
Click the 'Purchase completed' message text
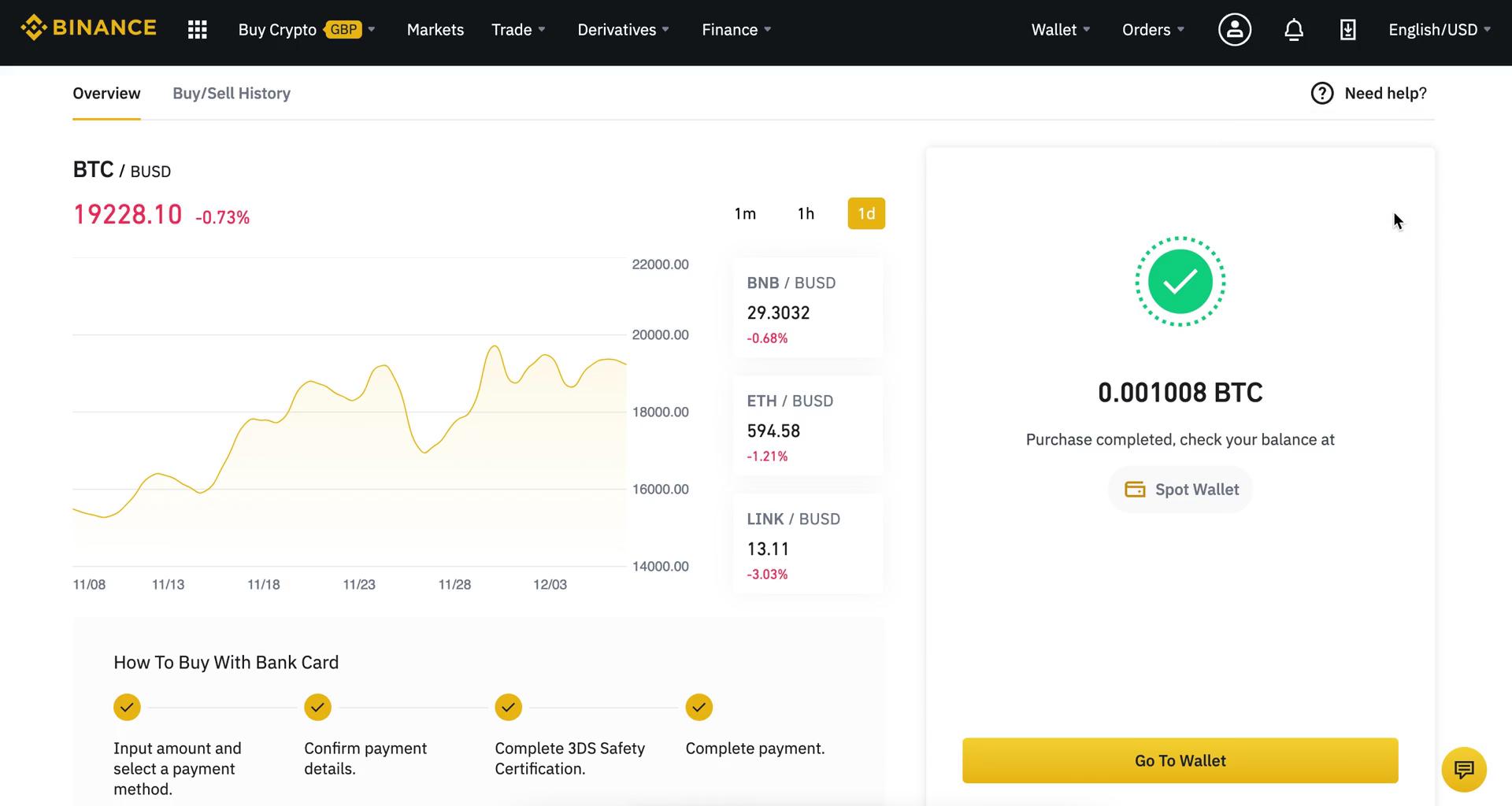click(x=1180, y=440)
